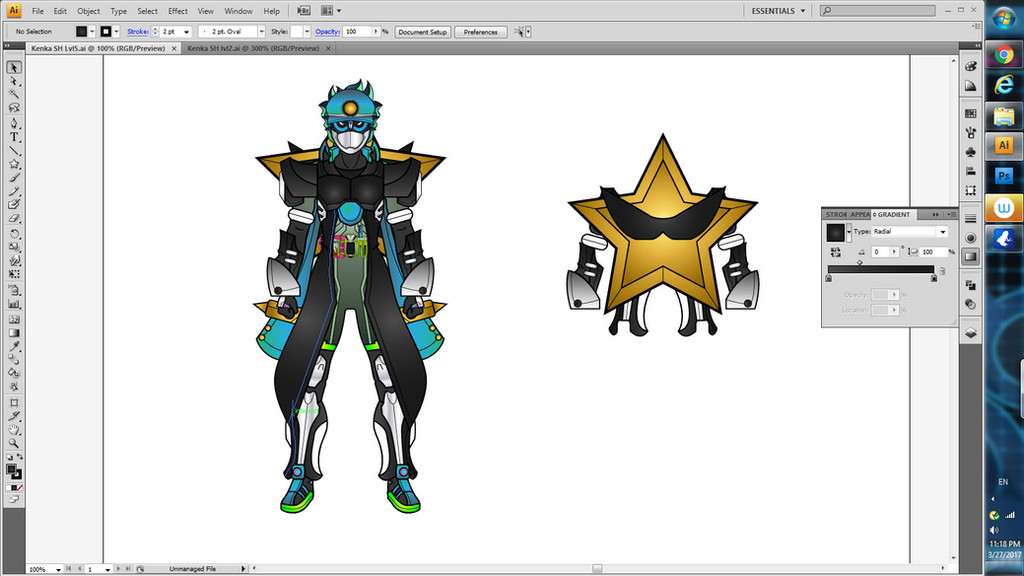The image size is (1024, 576).
Task: Change screen mode at toolbox bottom
Action: tap(14, 500)
